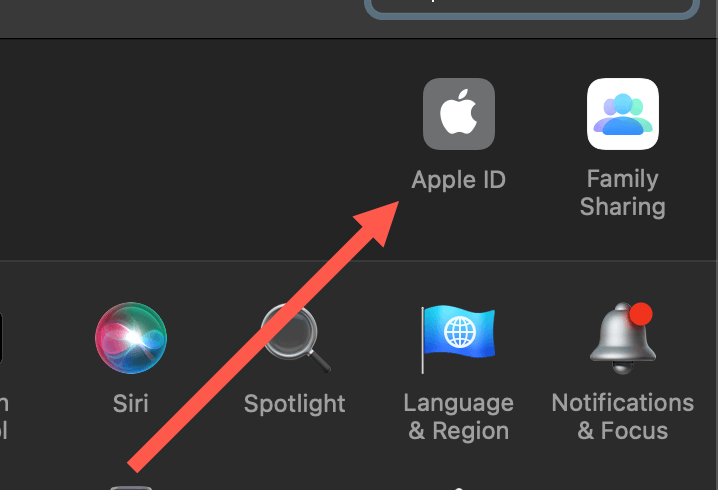Click the red badge on the bell

click(641, 314)
